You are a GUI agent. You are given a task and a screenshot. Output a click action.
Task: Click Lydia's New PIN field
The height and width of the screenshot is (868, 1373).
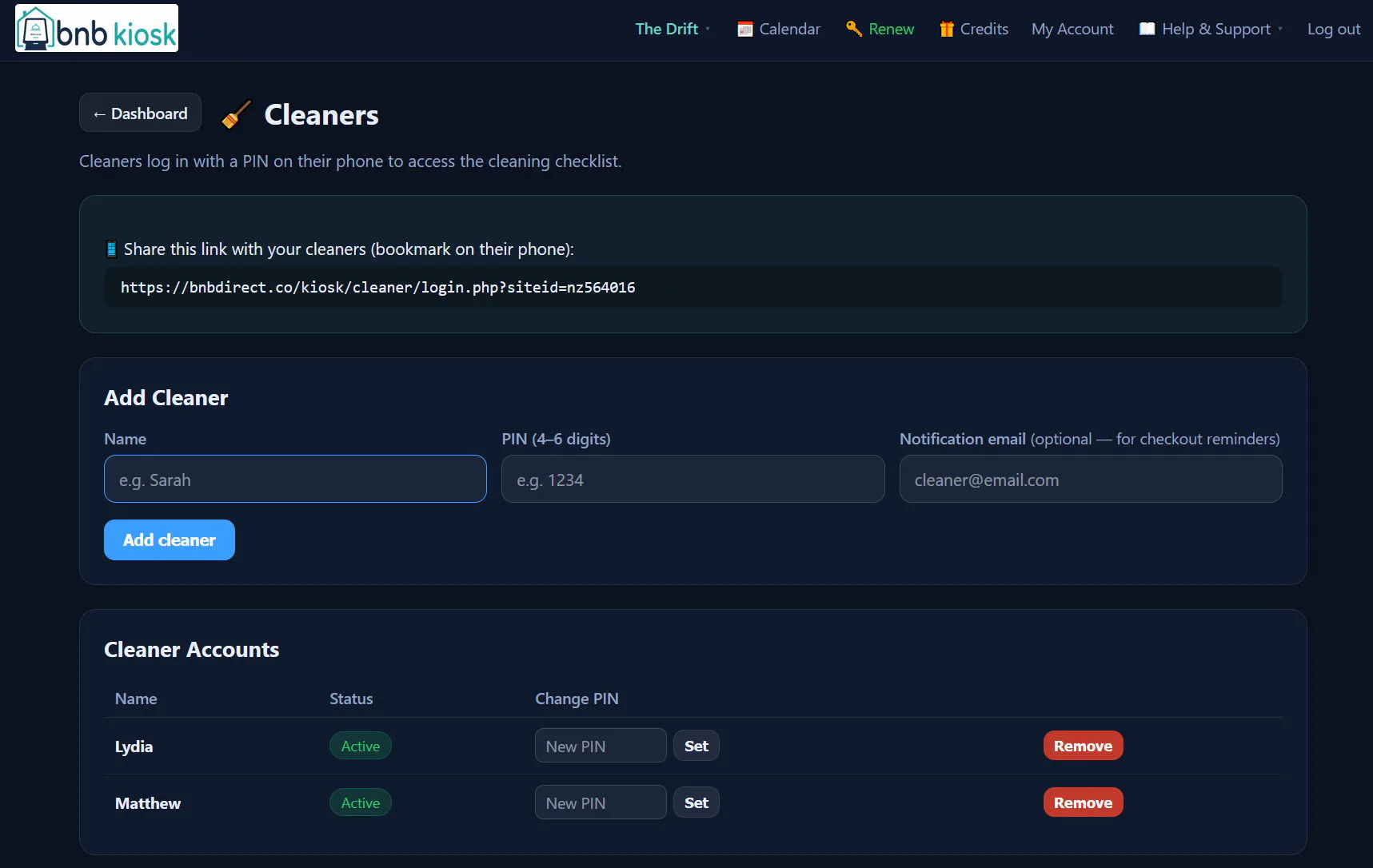click(x=601, y=746)
